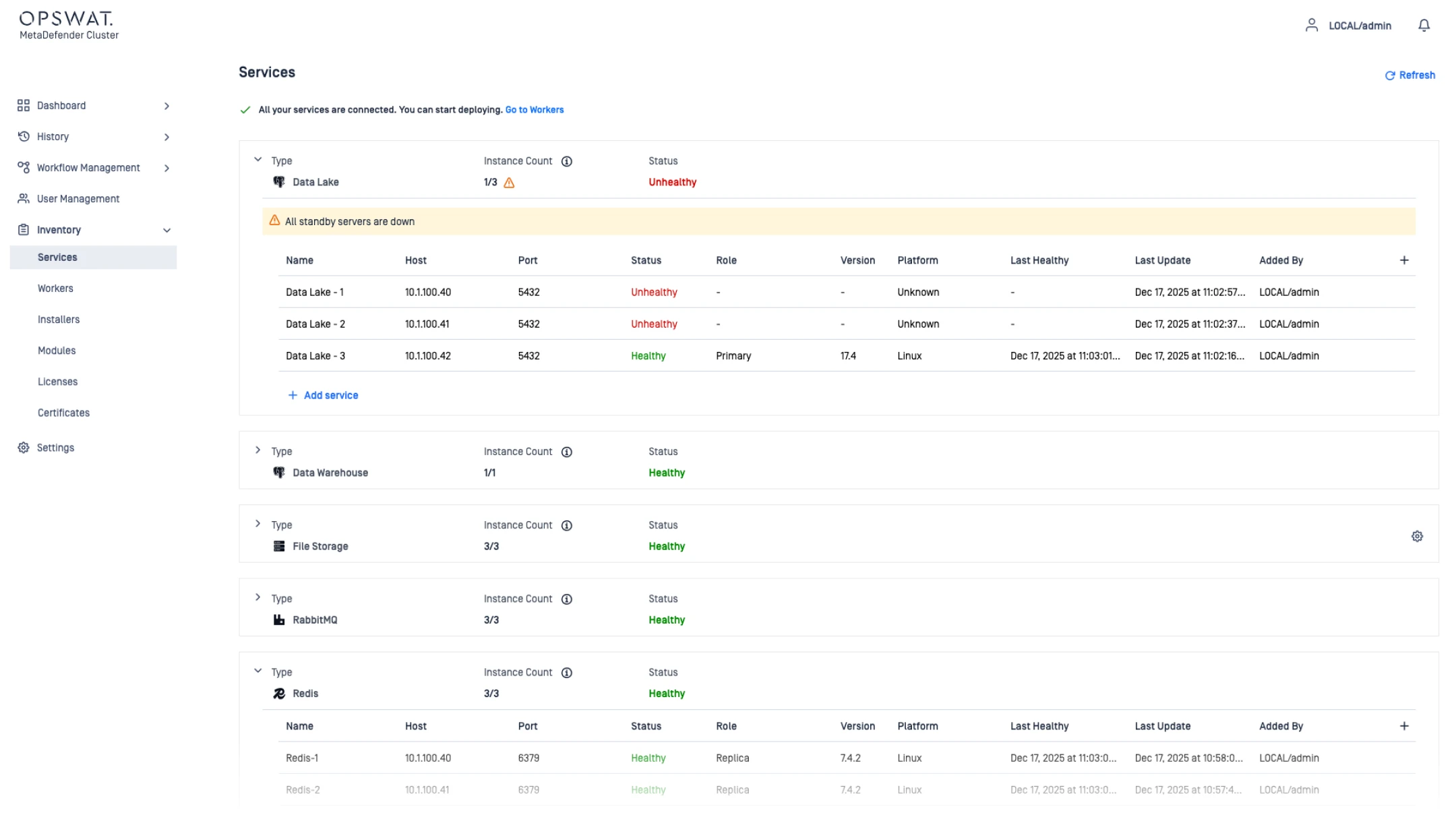Click the notifications bell icon

tap(1424, 26)
